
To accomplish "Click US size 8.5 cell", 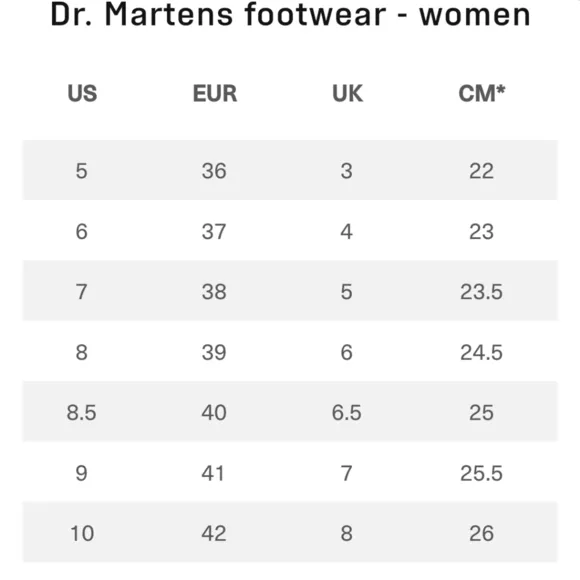I will (x=81, y=412).
